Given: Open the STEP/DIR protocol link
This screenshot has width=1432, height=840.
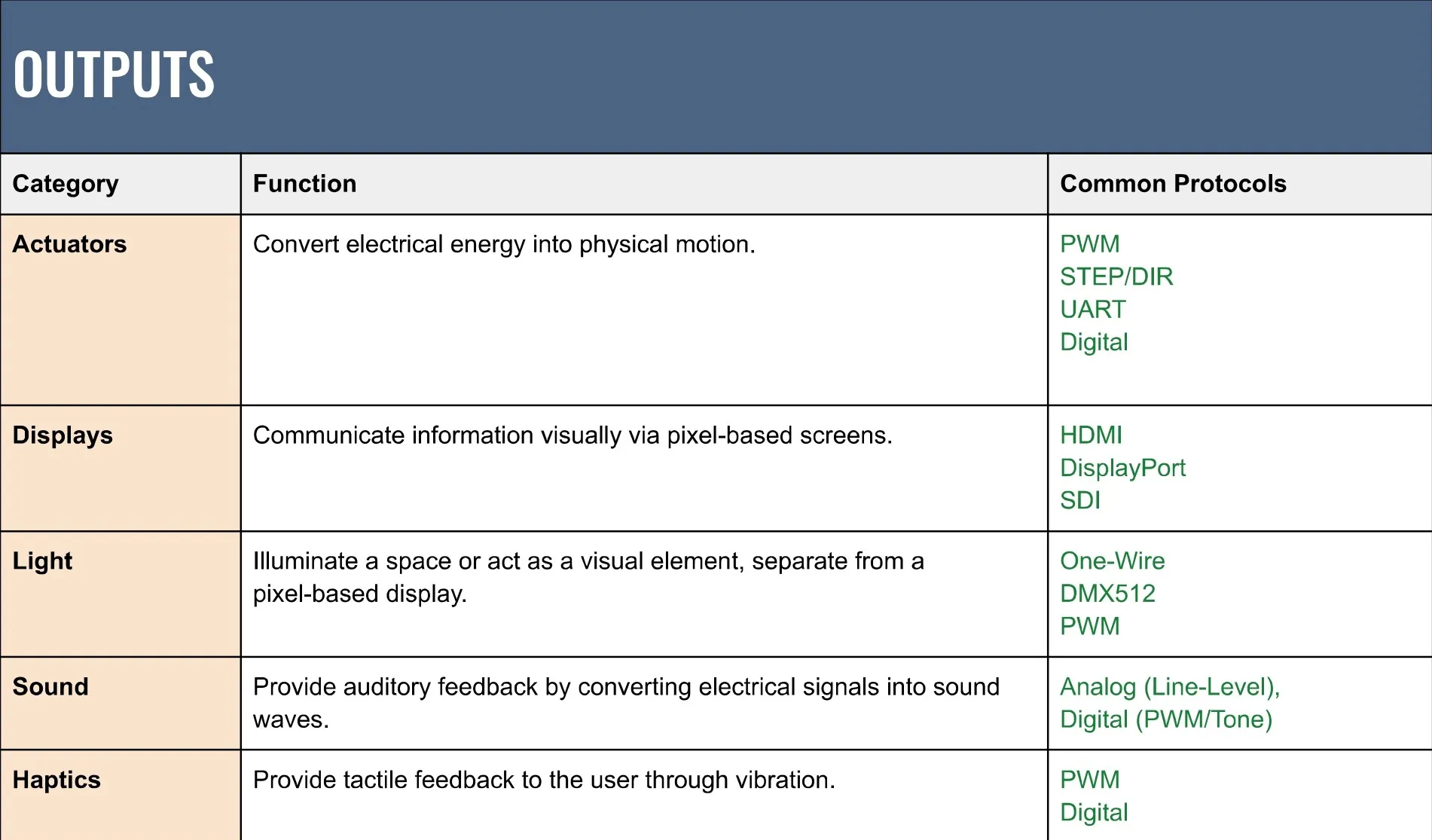Looking at the screenshot, I should pyautogui.click(x=1116, y=277).
